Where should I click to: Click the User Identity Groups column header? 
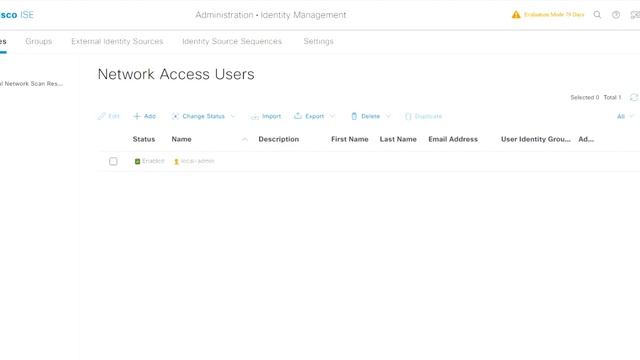tap(536, 139)
